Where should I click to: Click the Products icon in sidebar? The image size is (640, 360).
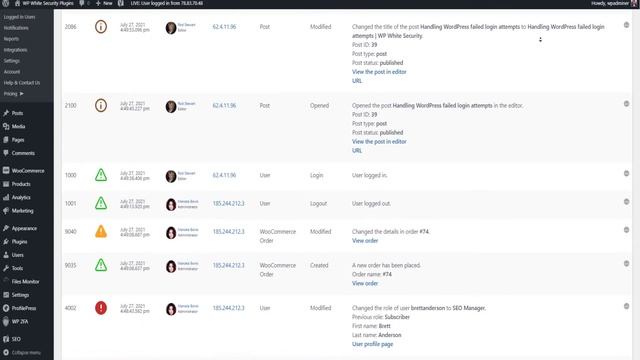coord(6,184)
